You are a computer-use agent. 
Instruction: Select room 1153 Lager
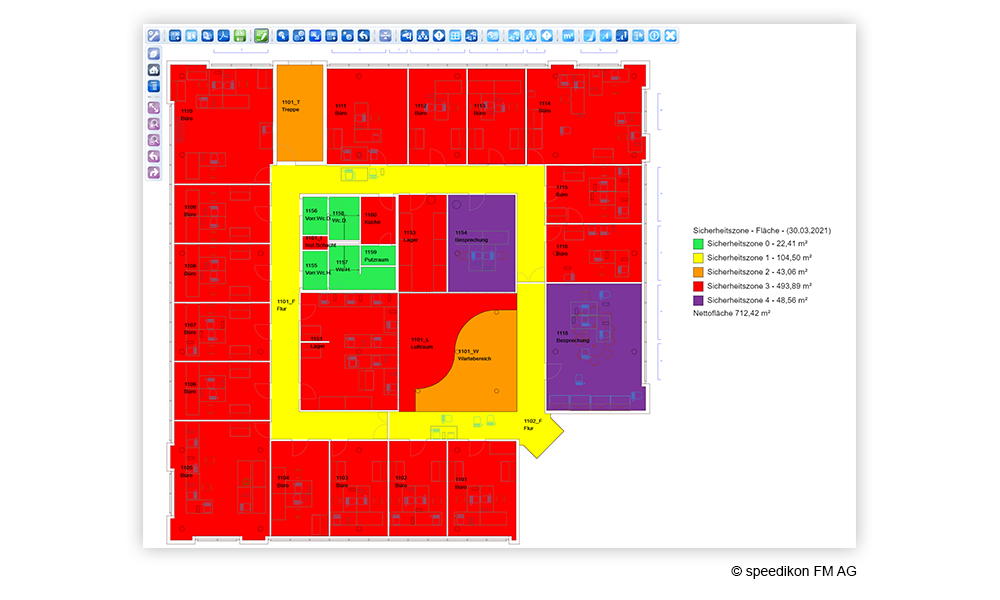click(x=422, y=243)
